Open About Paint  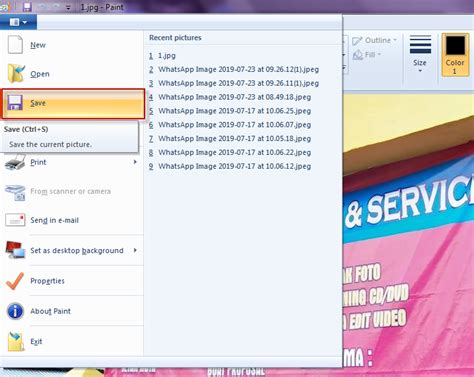pyautogui.click(x=72, y=311)
